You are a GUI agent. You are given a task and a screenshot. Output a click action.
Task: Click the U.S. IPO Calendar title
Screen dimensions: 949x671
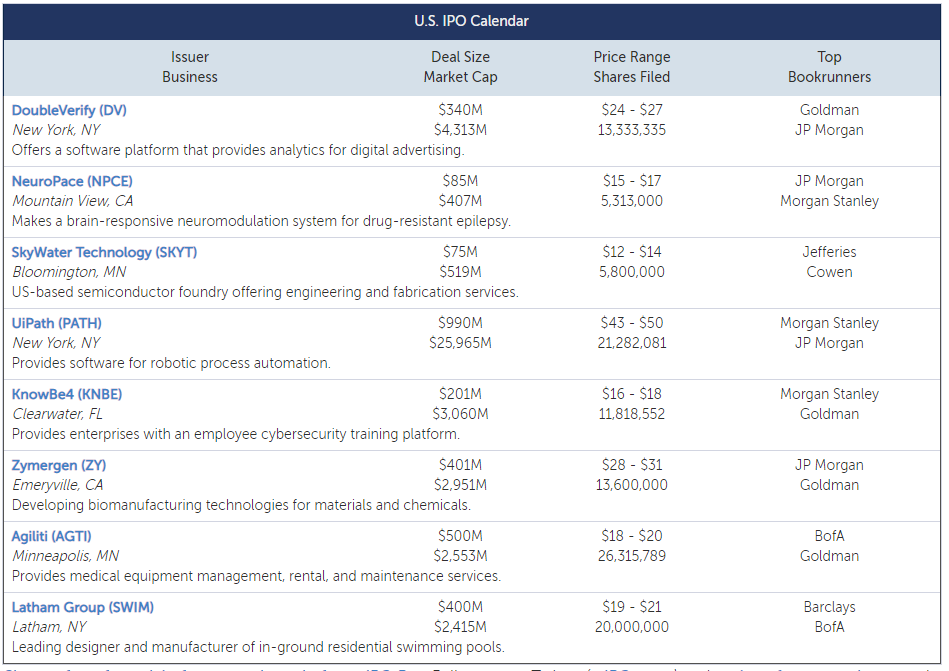click(471, 21)
